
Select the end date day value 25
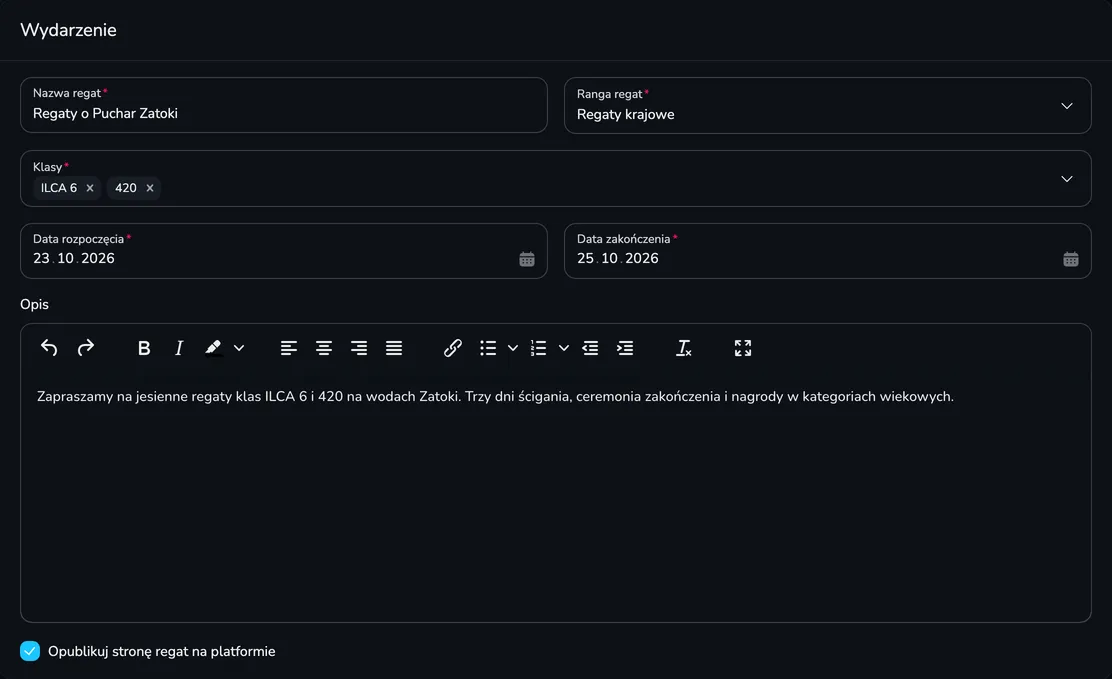pos(585,258)
